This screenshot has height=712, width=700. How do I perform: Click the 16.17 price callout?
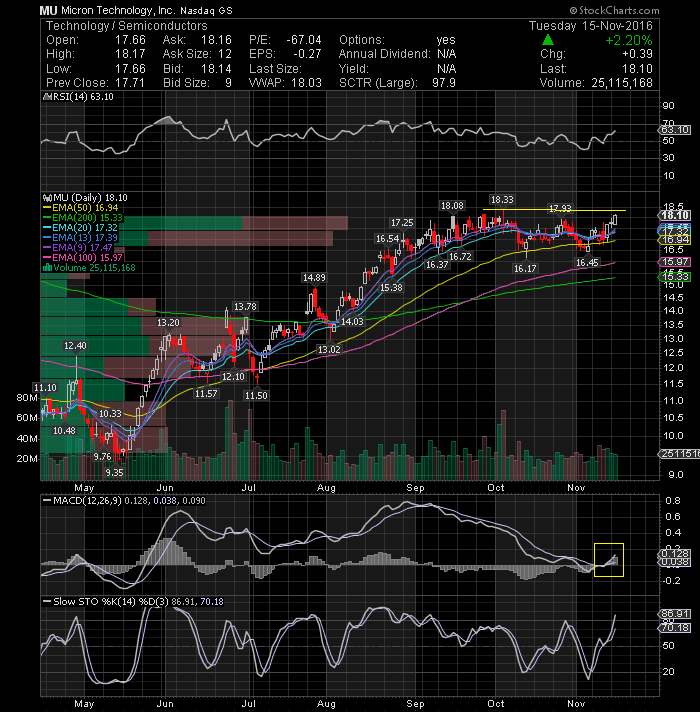coord(525,268)
